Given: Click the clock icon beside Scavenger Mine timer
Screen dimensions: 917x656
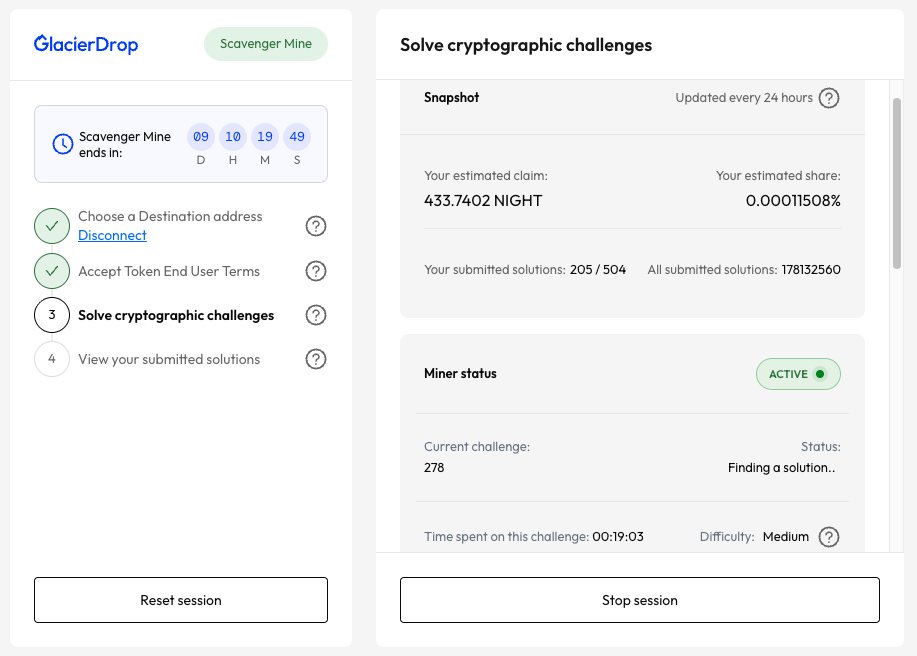Looking at the screenshot, I should pos(63,144).
